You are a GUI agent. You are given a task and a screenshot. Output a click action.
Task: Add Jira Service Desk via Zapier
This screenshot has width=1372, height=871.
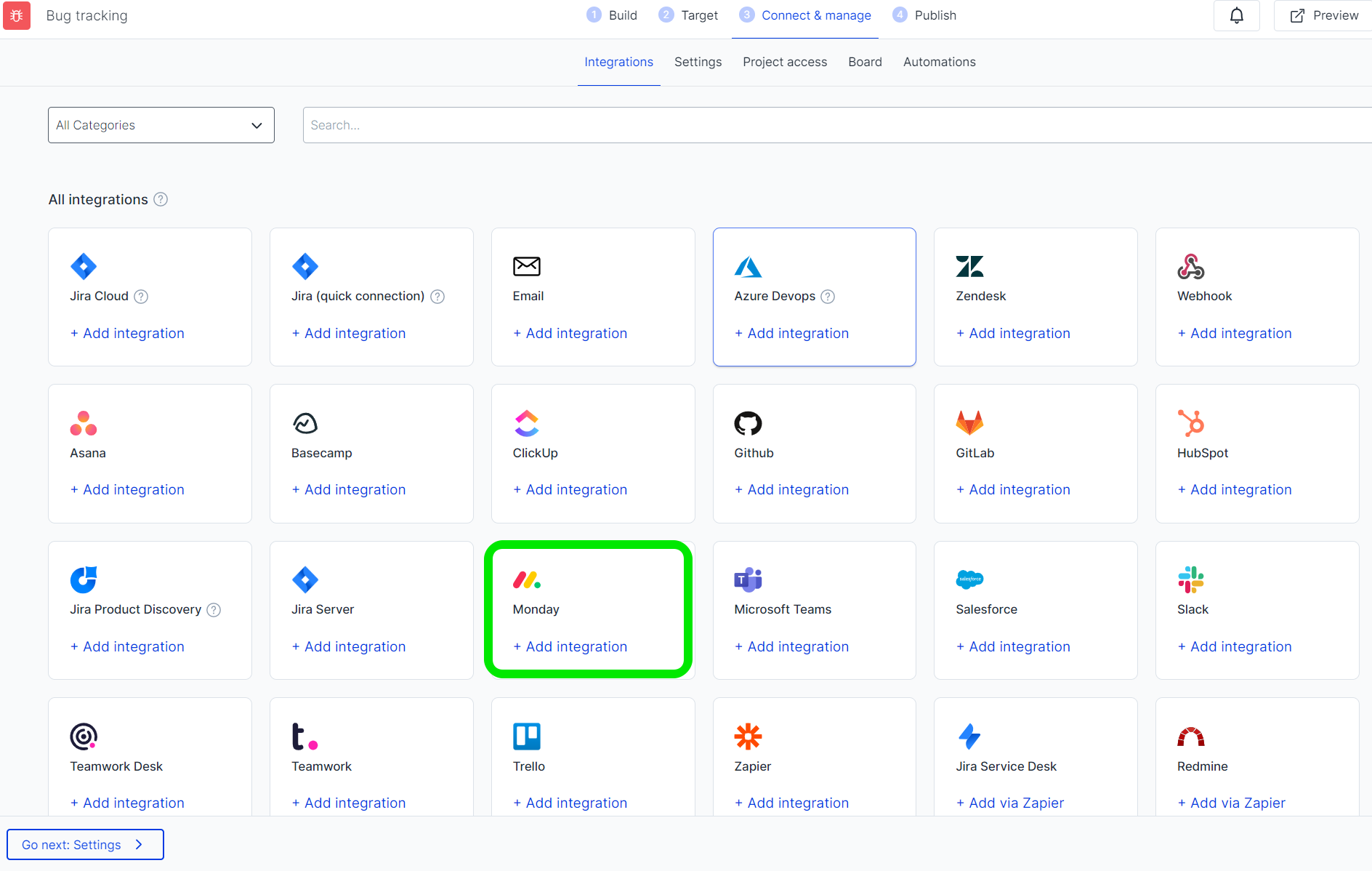pyautogui.click(x=1010, y=803)
